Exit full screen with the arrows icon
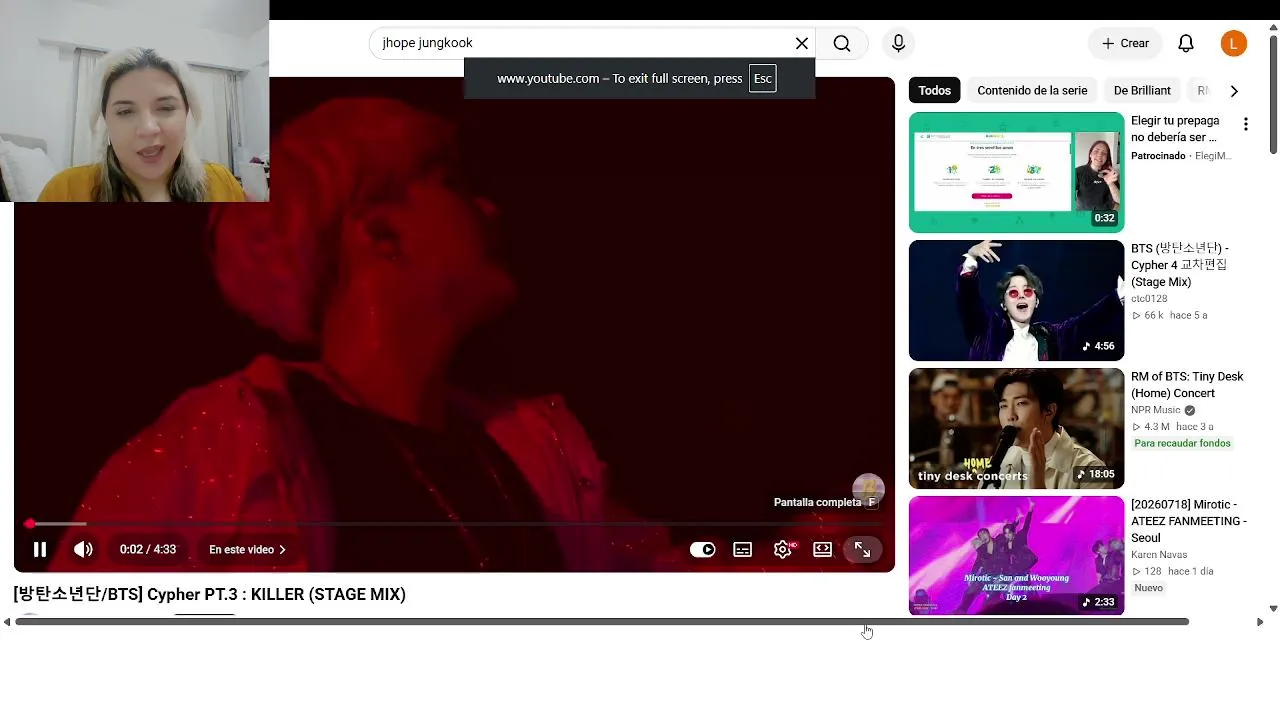The width and height of the screenshot is (1280, 720). point(862,549)
